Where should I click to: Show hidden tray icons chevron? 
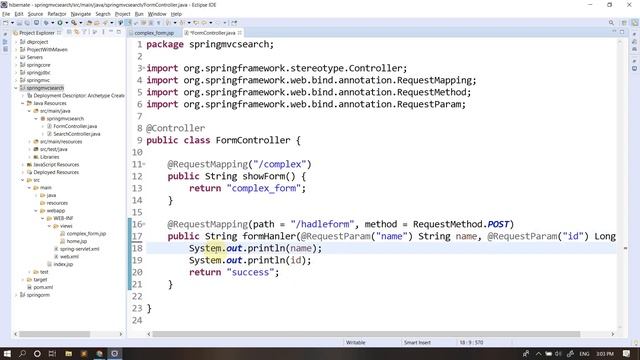(x=538, y=353)
